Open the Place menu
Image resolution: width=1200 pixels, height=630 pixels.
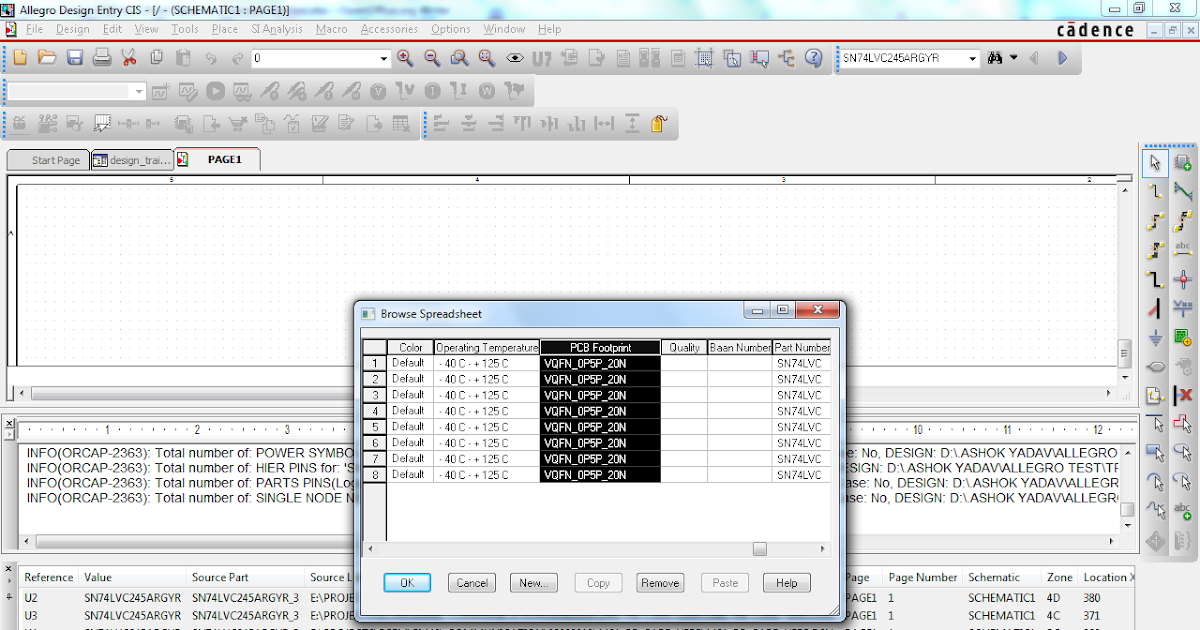(225, 29)
